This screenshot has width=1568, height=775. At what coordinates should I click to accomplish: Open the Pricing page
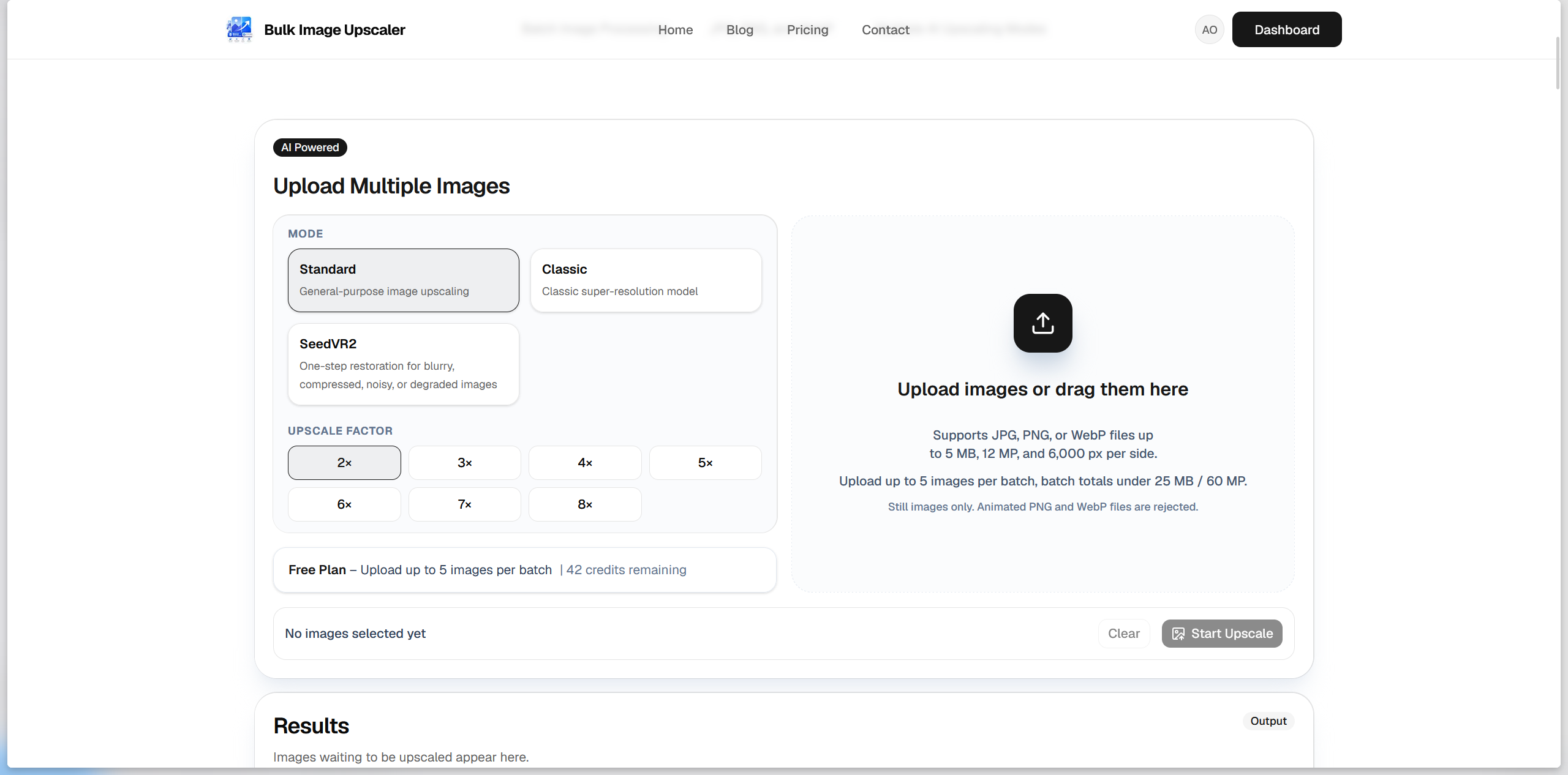807,29
